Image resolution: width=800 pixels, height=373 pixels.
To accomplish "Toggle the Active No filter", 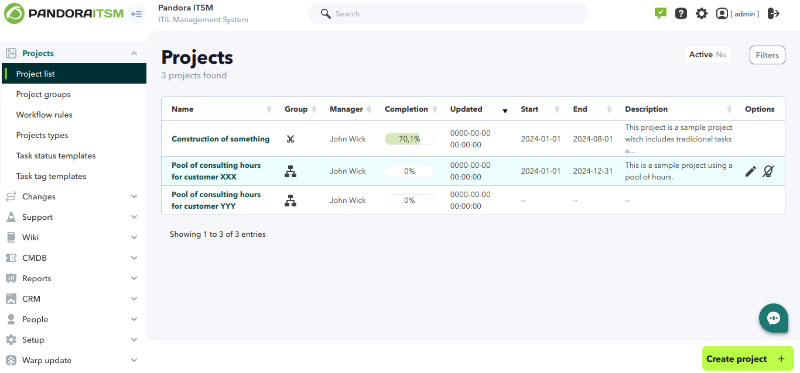I will coord(708,54).
